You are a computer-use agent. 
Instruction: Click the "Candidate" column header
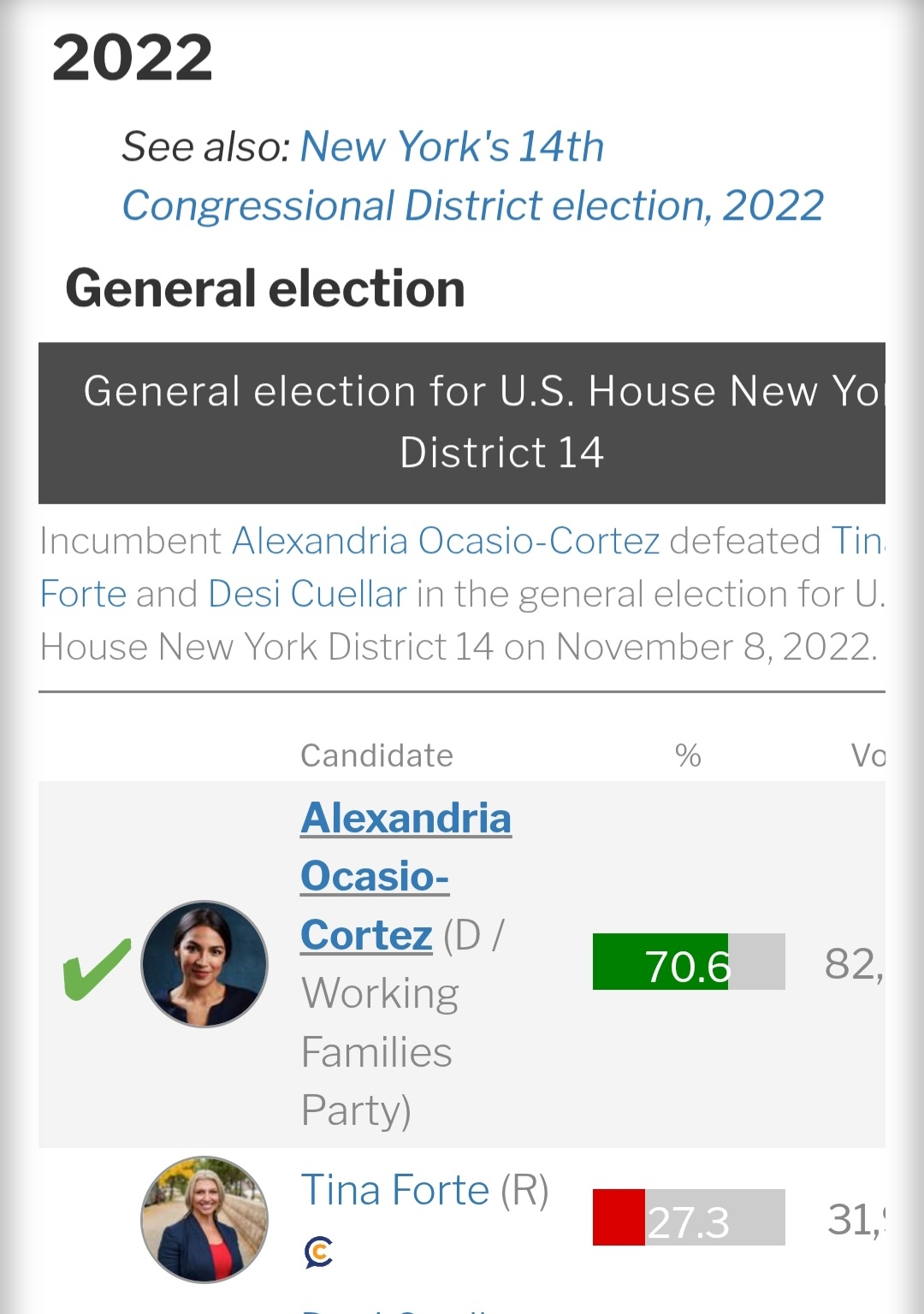(376, 756)
